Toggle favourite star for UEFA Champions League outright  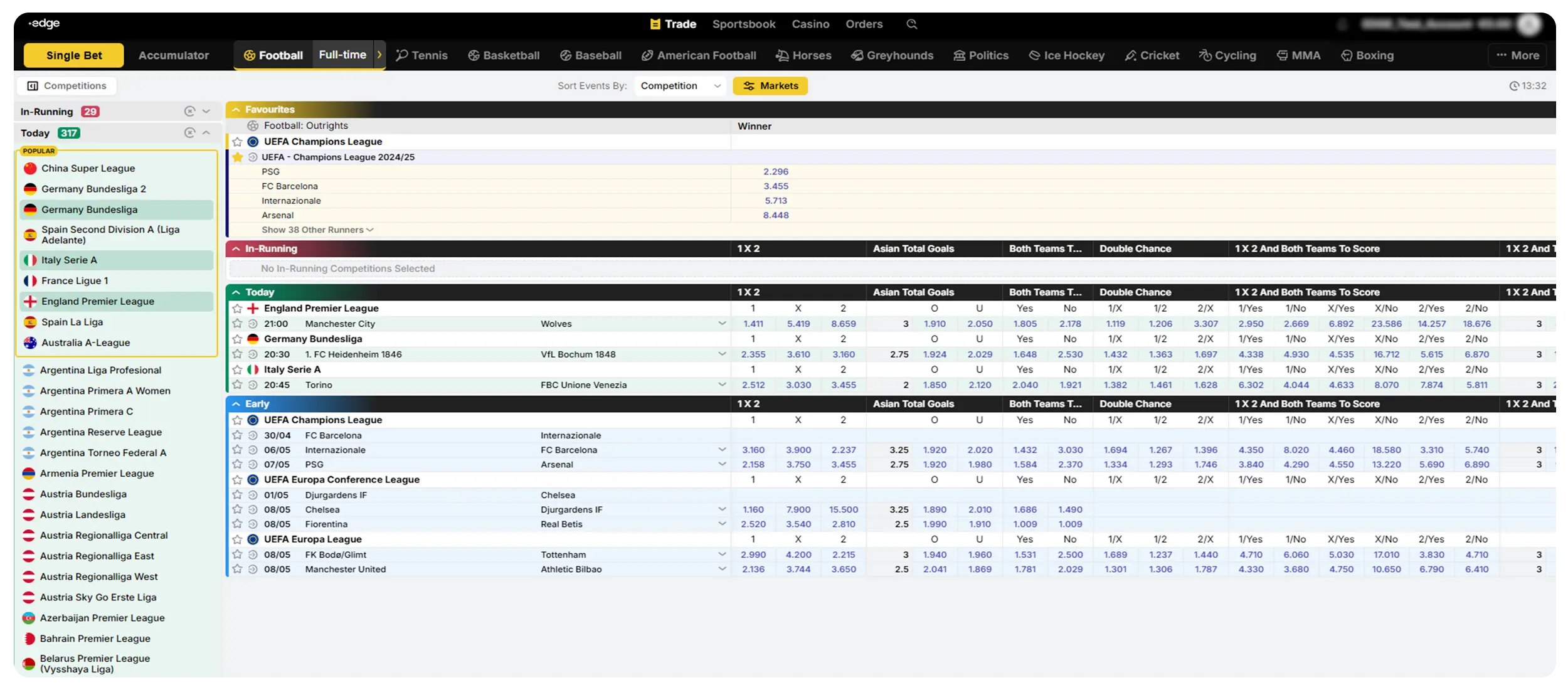pyautogui.click(x=237, y=142)
